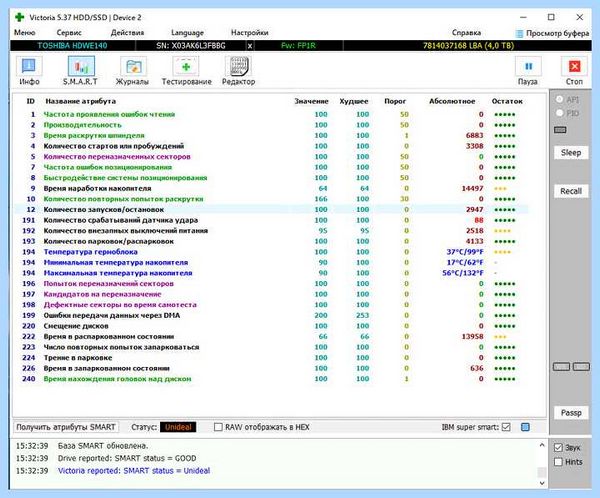Image resolution: width=600 pixels, height=498 pixels.
Task: Select attribute row 12 Количество запусков/остановок
Action: click(271, 209)
